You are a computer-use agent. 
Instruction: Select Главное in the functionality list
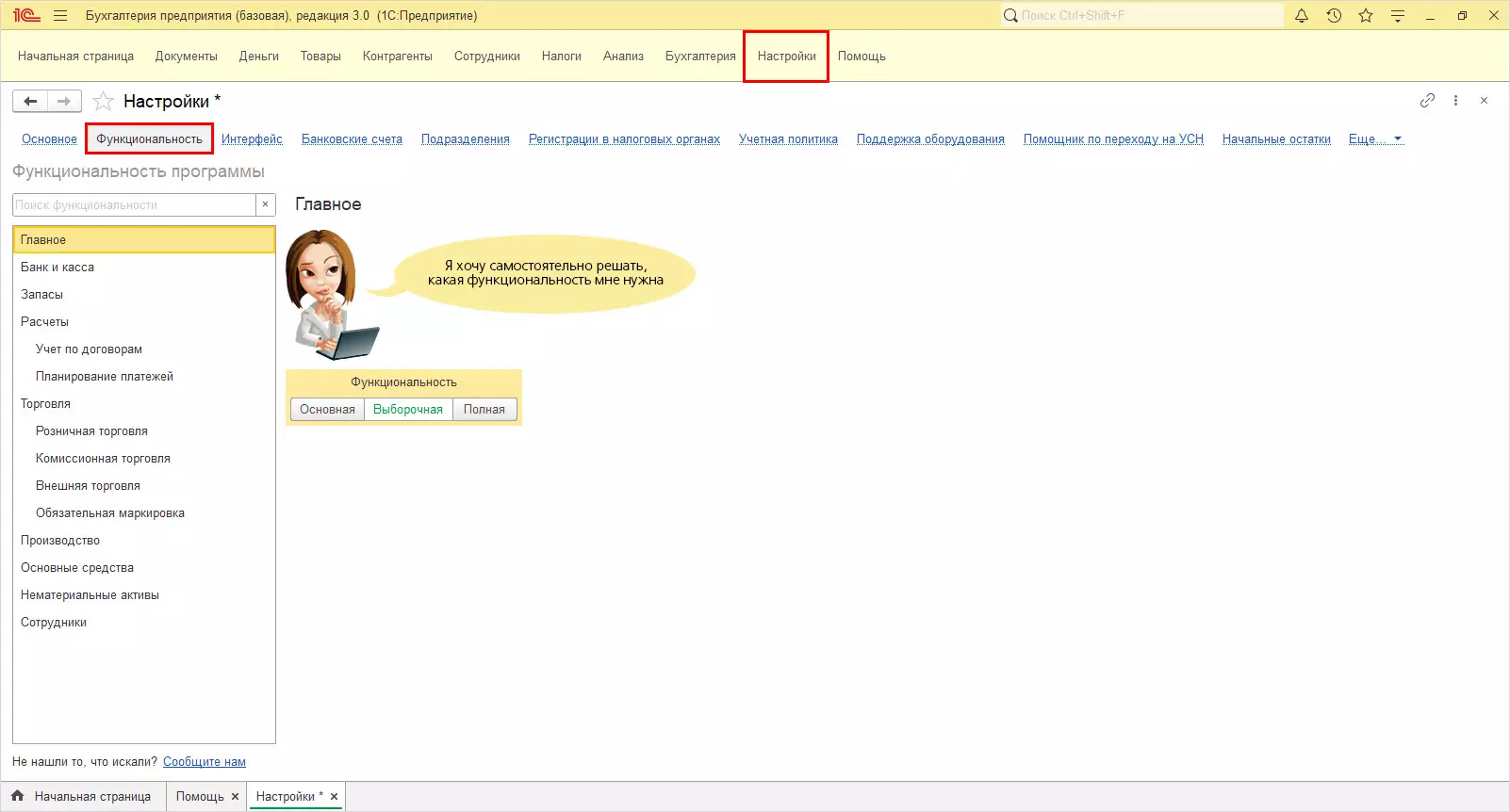[x=144, y=240]
